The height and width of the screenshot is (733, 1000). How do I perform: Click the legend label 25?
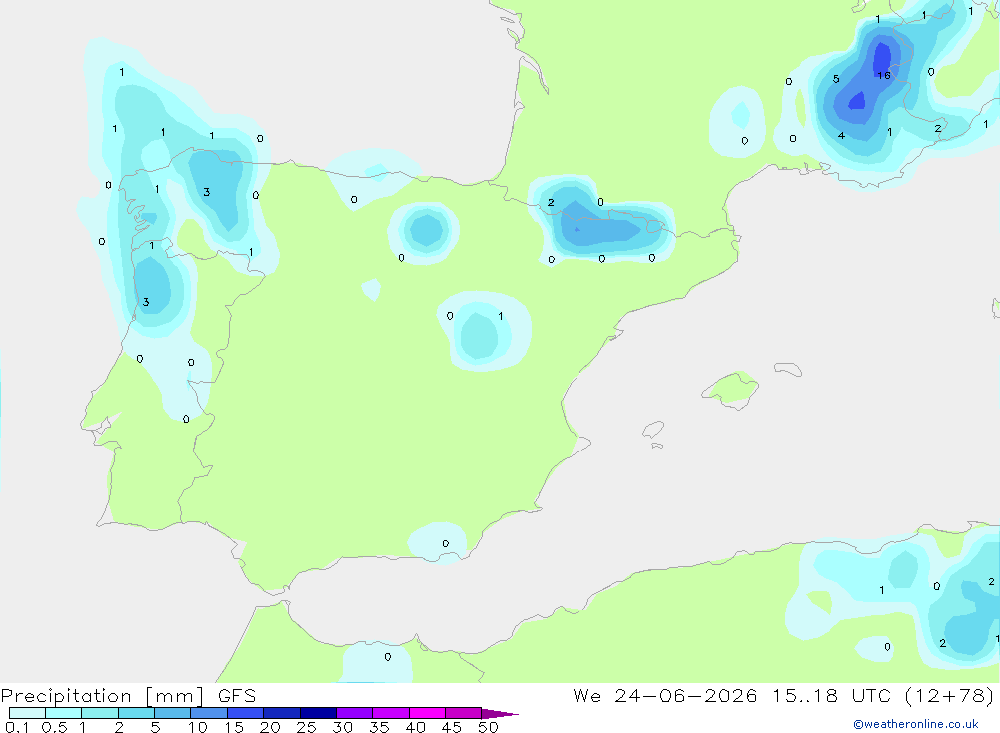pyautogui.click(x=306, y=727)
